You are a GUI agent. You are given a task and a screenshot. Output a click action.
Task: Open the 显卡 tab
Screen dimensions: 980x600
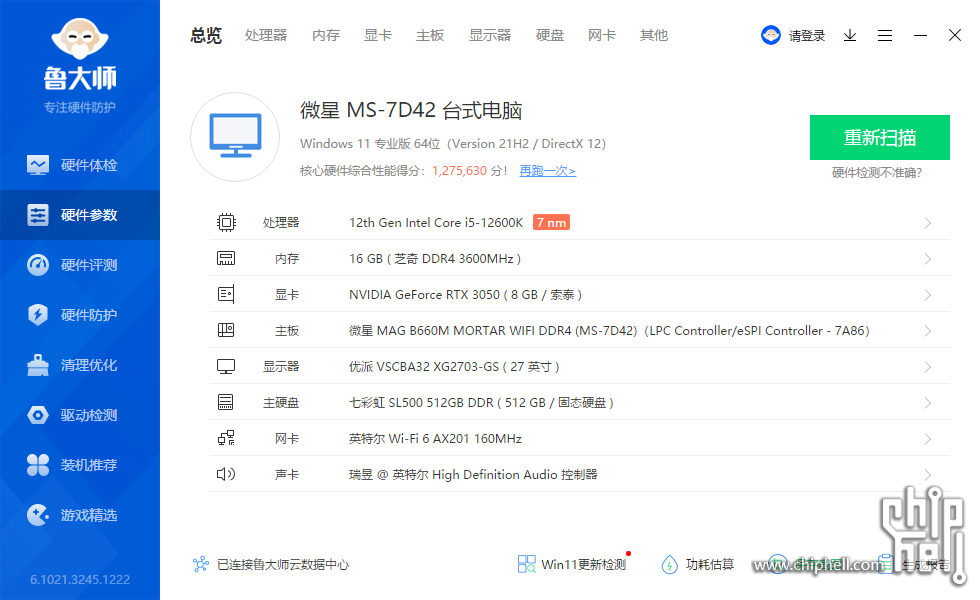click(378, 36)
